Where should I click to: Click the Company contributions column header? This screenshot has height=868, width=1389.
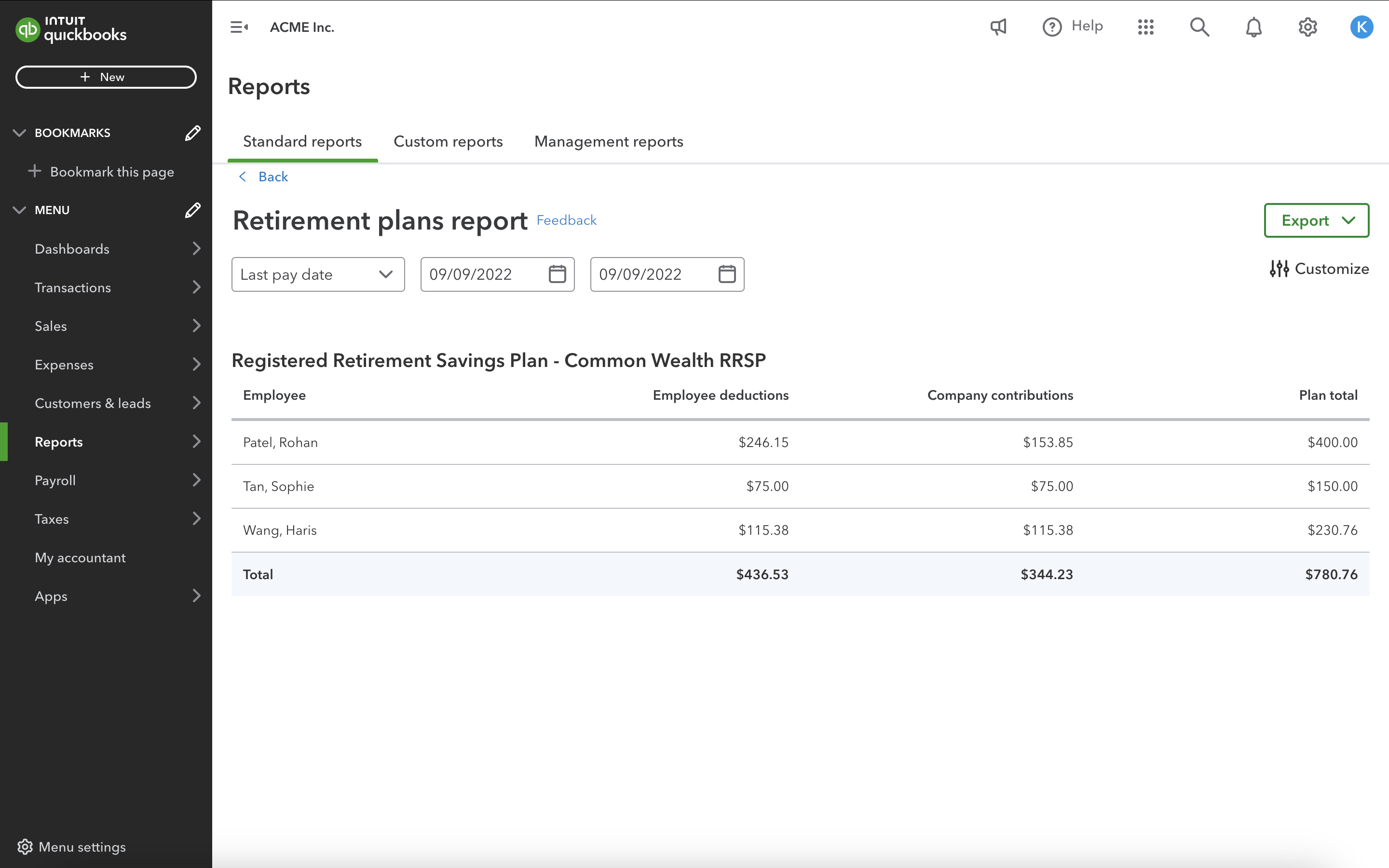(1000, 395)
